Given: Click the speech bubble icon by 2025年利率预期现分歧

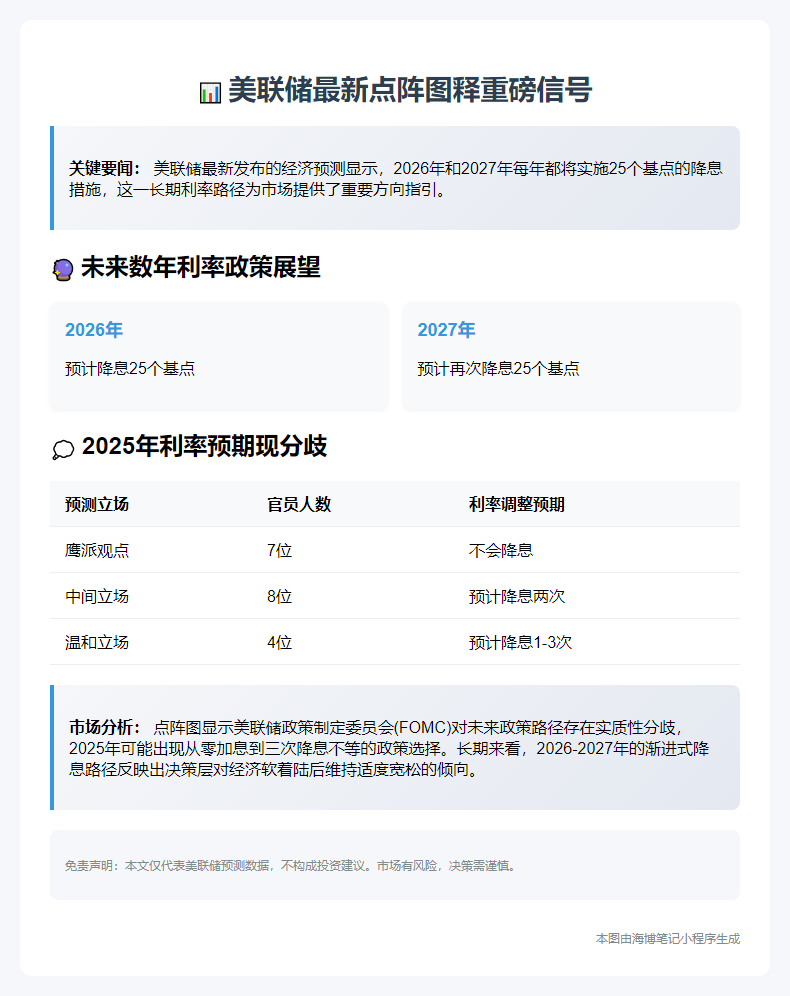Looking at the screenshot, I should (x=63, y=450).
